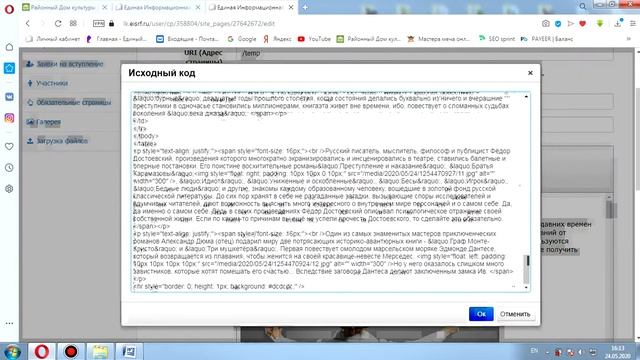Open Instagram in Opera sidebar
640x360 pixels.
click(x=9, y=118)
